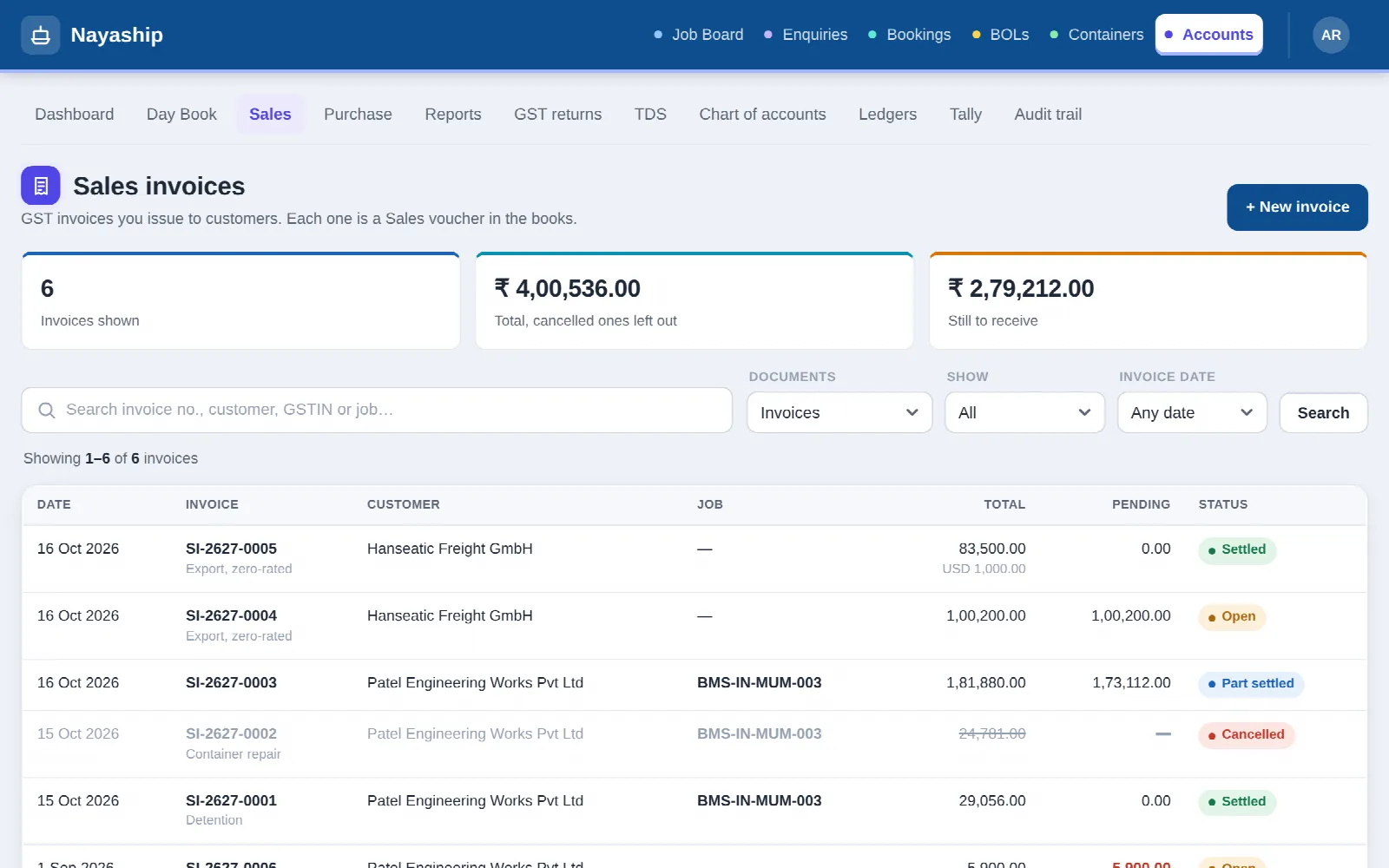The image size is (1389, 868).
Task: Click the Sales invoices document icon
Action: (40, 186)
